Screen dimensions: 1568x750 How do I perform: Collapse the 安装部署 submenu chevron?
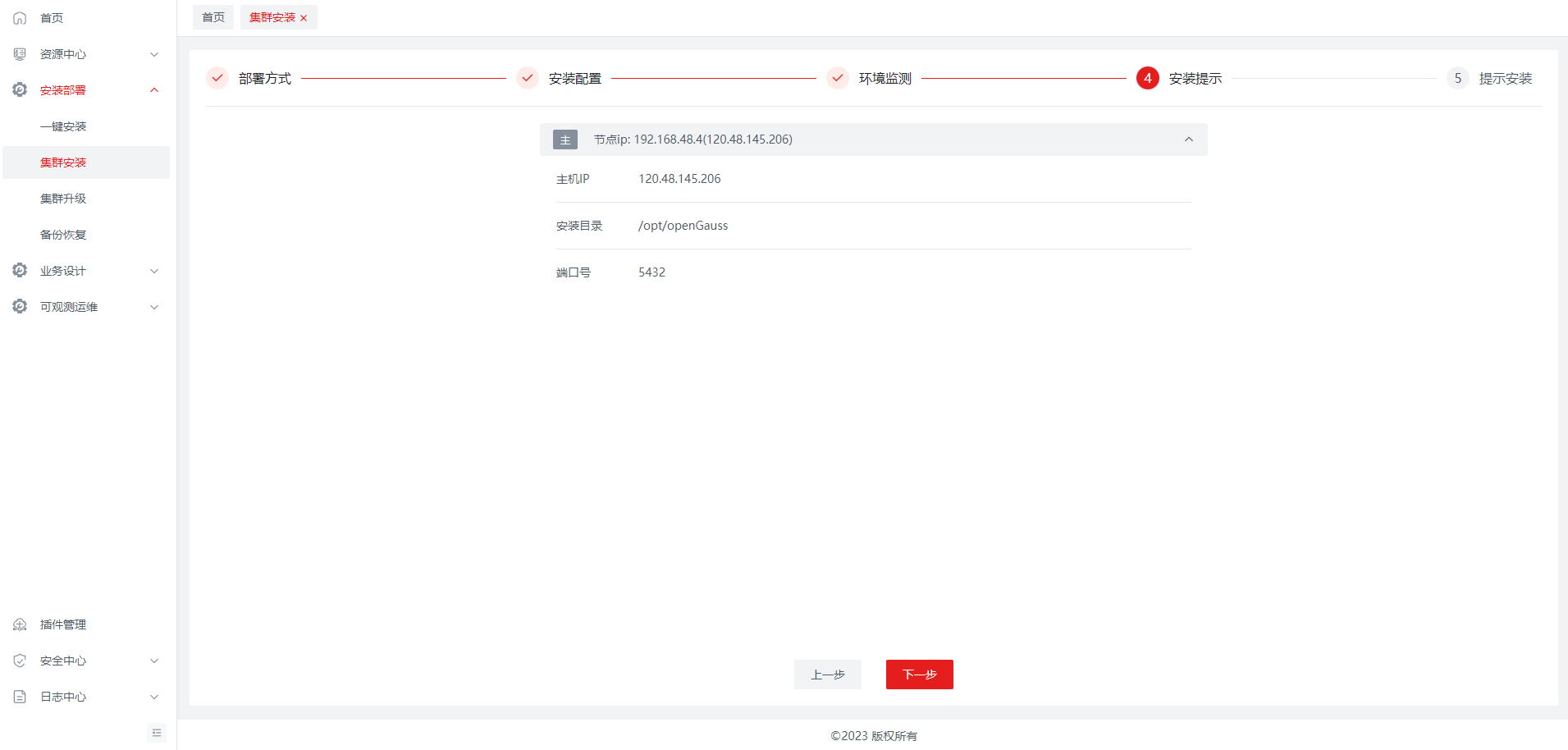coord(154,90)
